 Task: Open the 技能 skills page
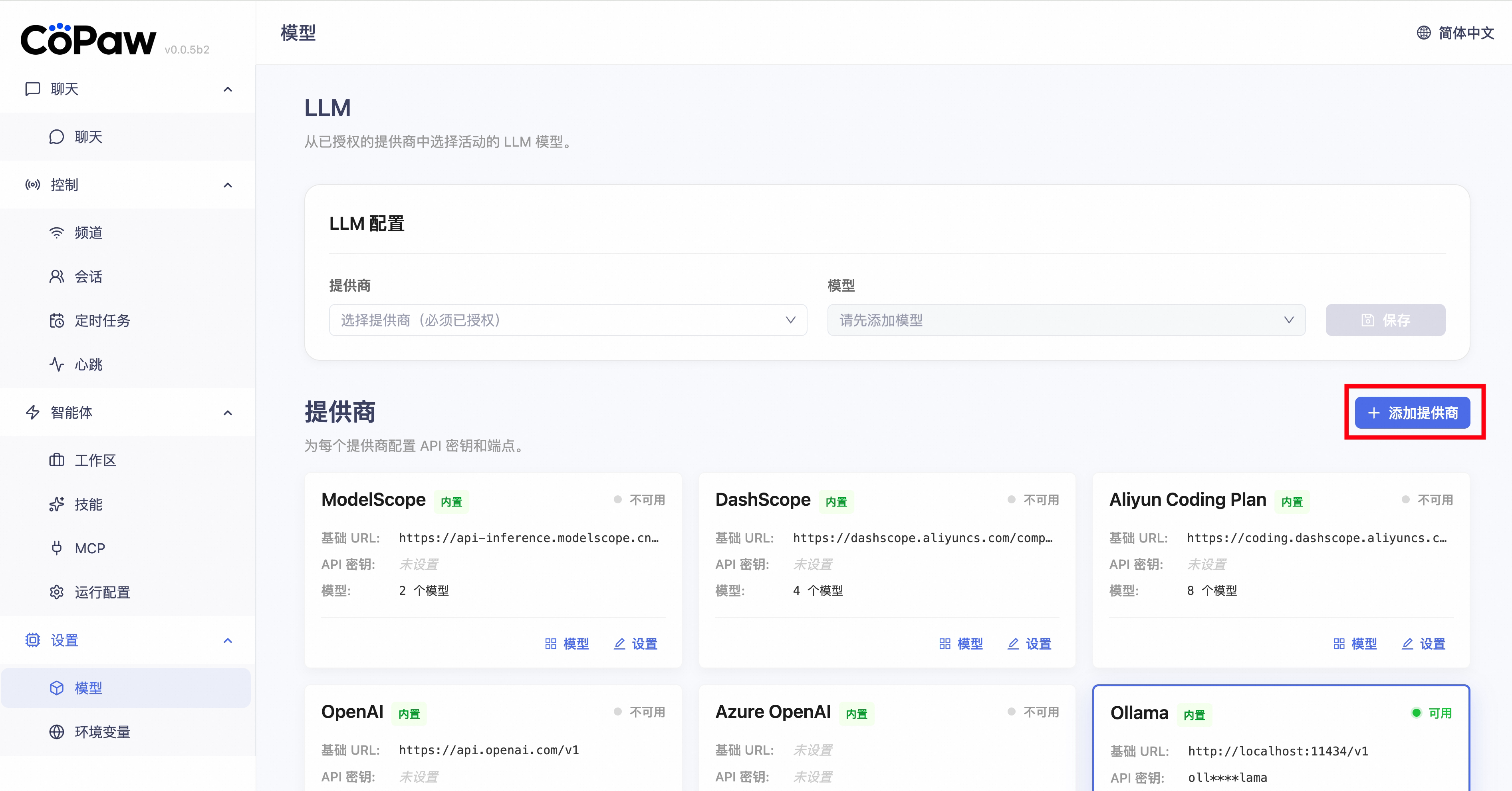[x=89, y=505]
